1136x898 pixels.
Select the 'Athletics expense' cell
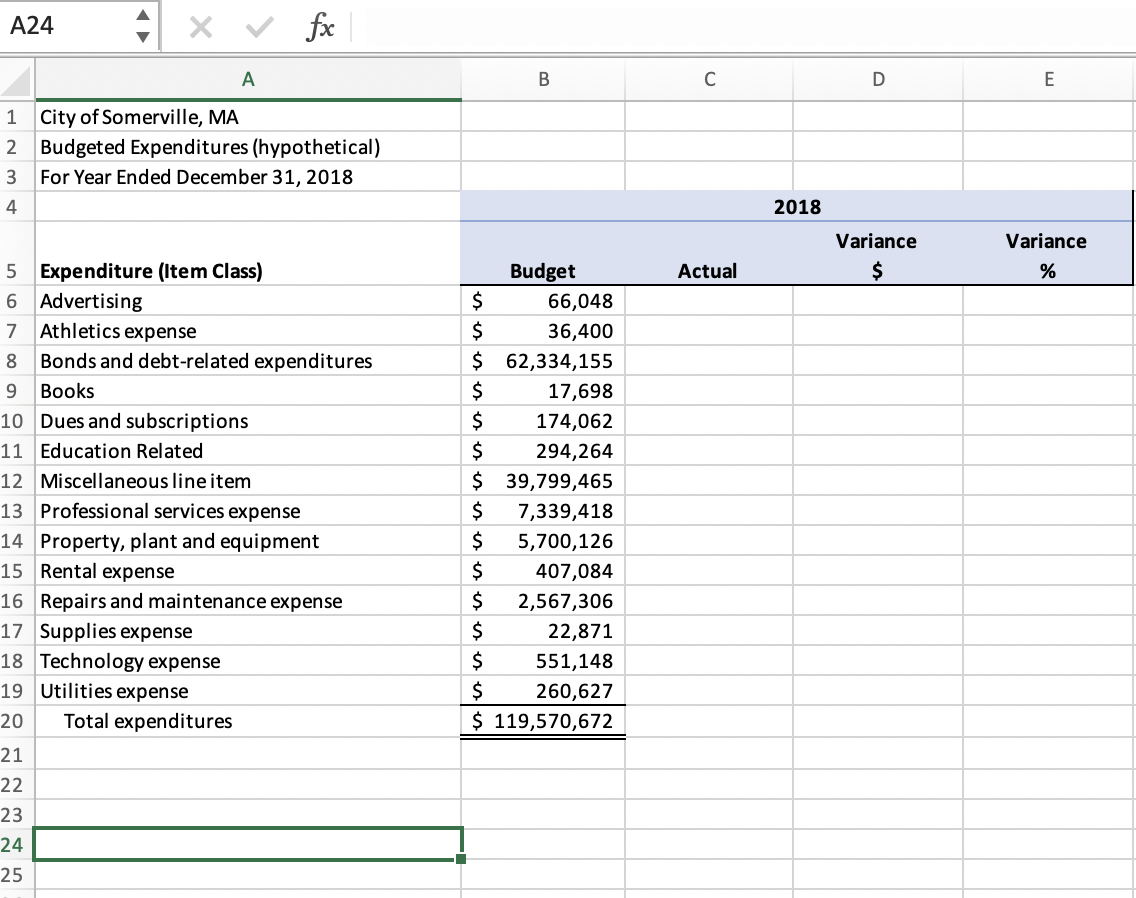coord(248,330)
